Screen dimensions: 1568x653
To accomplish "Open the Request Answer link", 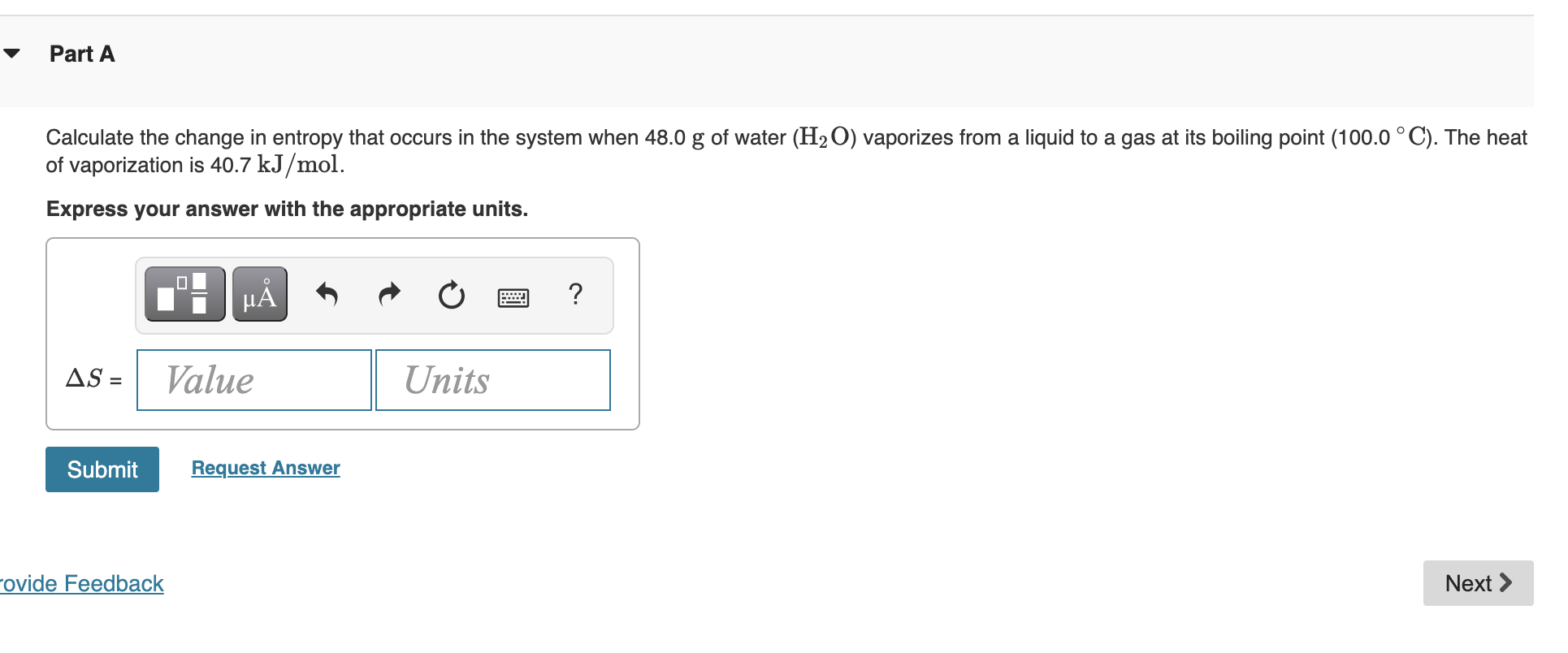I will point(265,467).
